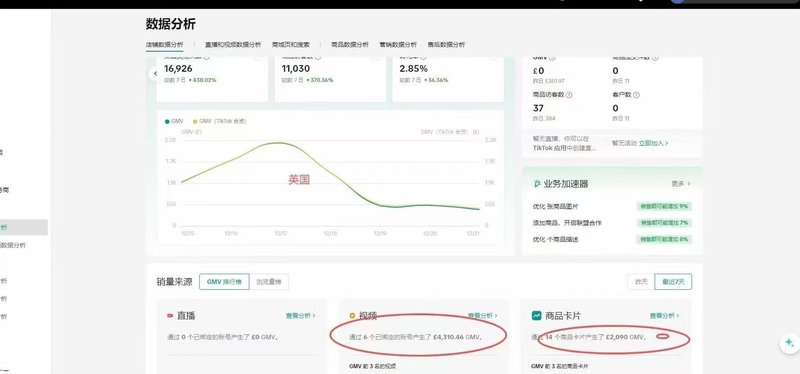Click the 销售额可能增加 8% badge
Screen dimensions: 800x374
pyautogui.click(x=664, y=239)
